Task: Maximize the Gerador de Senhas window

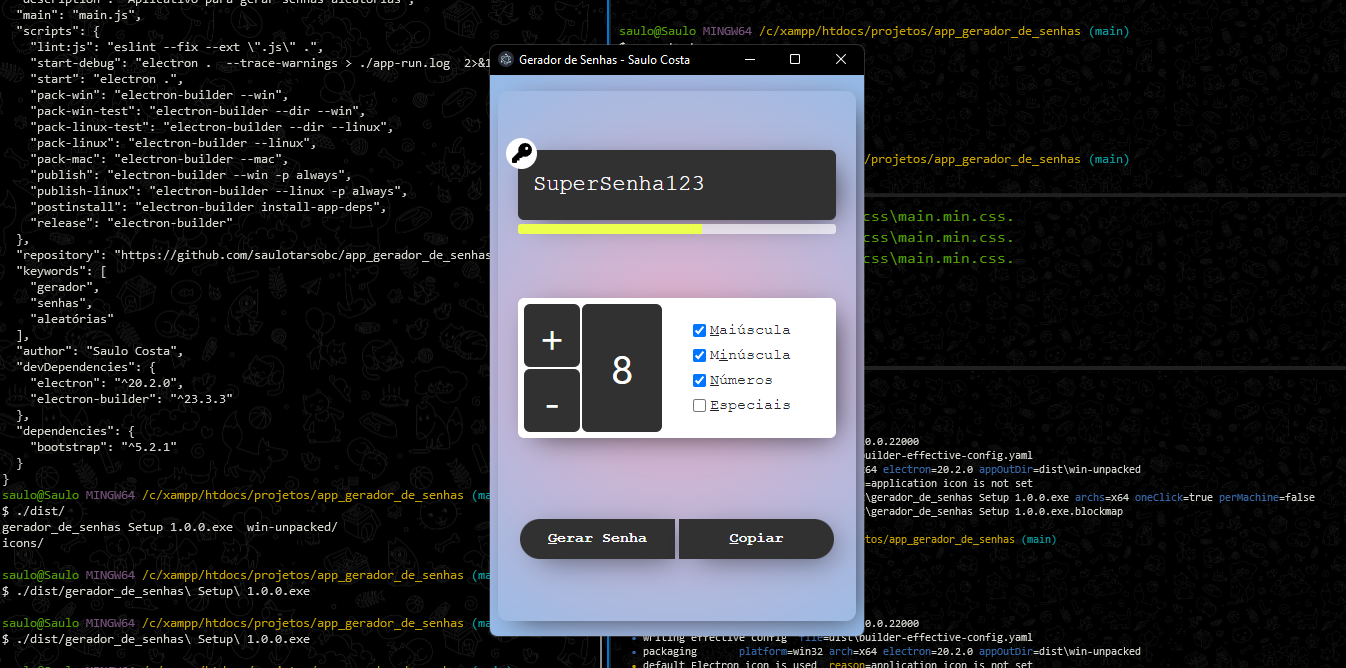Action: pyautogui.click(x=795, y=60)
